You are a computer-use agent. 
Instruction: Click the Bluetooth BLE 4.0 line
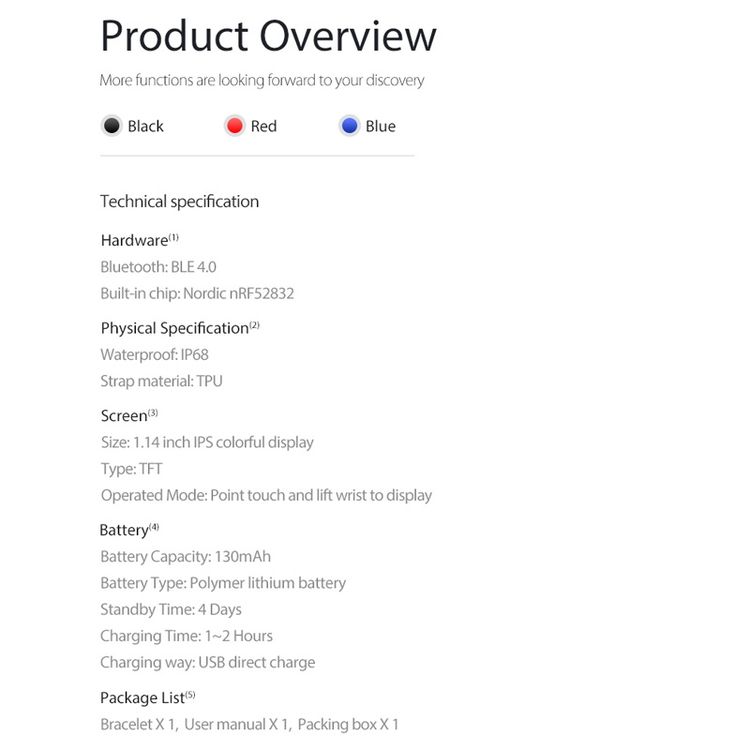pyautogui.click(x=158, y=267)
